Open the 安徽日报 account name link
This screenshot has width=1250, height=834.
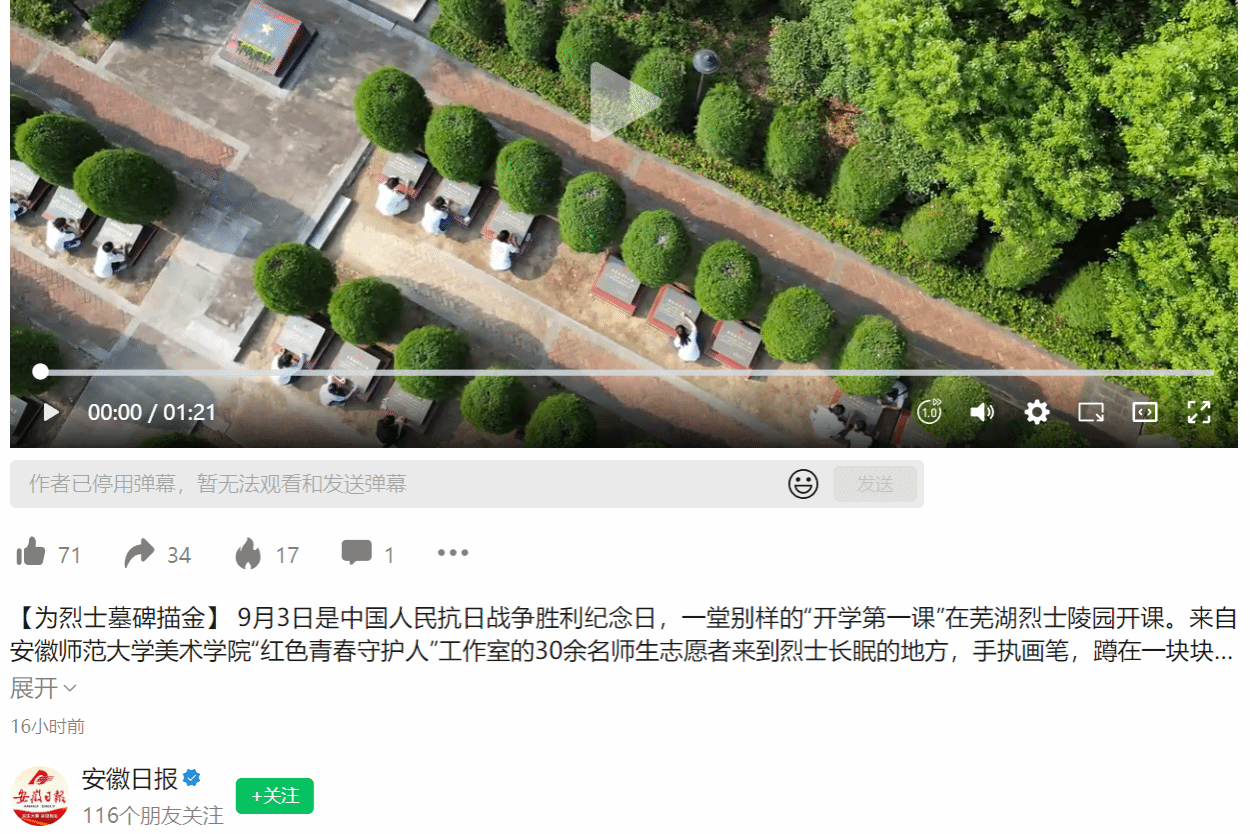[130, 779]
